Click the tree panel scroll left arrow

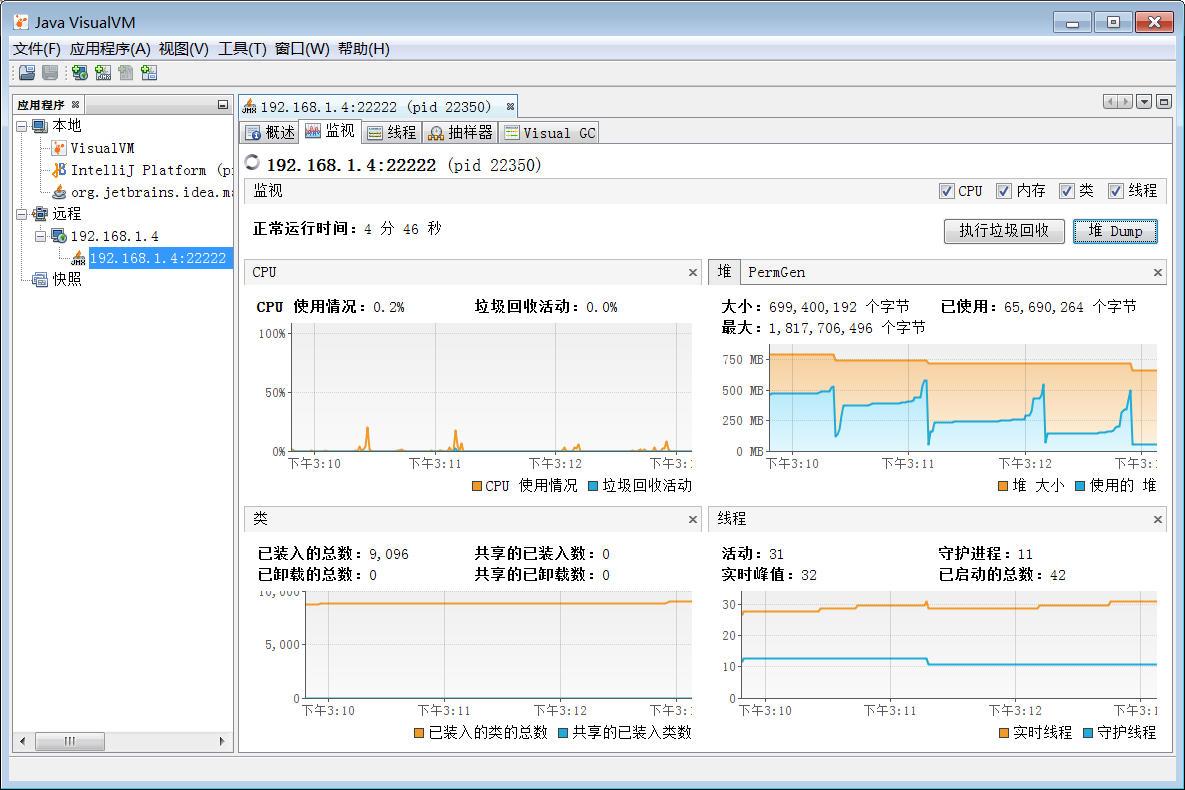(23, 742)
